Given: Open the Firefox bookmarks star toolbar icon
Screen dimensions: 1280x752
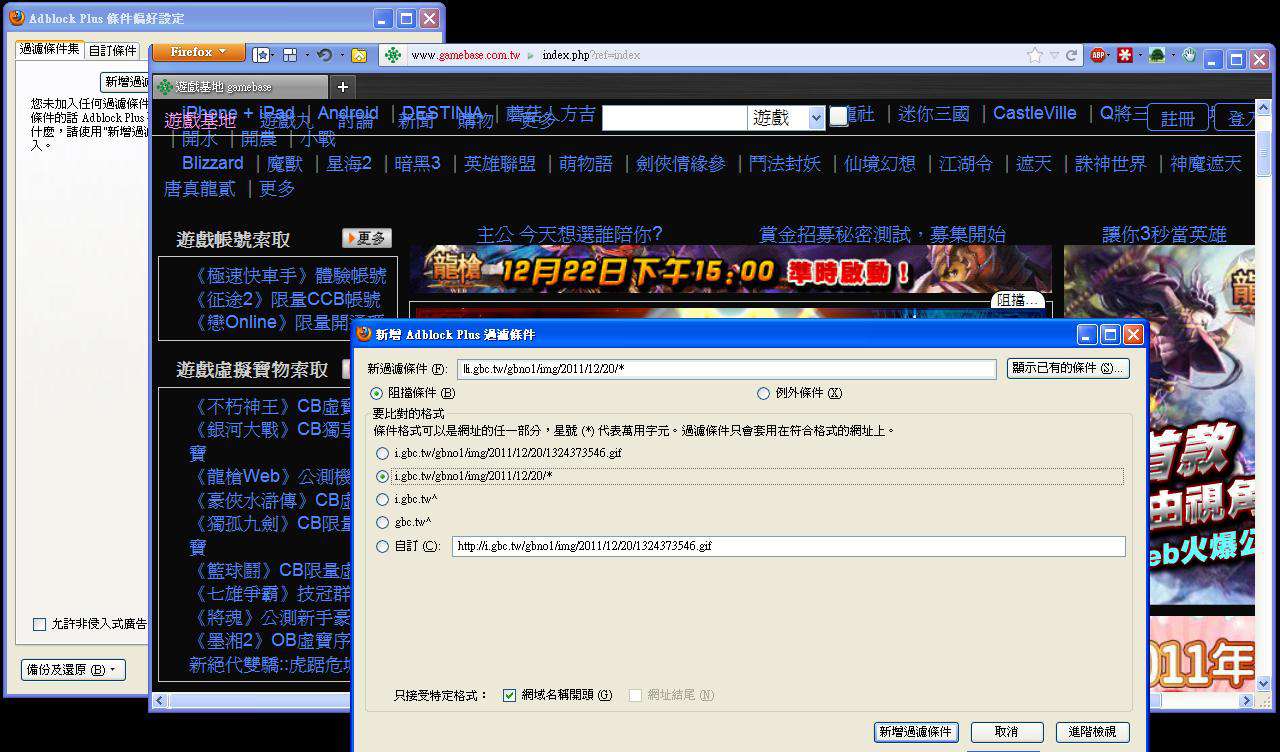Looking at the screenshot, I should pyautogui.click(x=260, y=54).
